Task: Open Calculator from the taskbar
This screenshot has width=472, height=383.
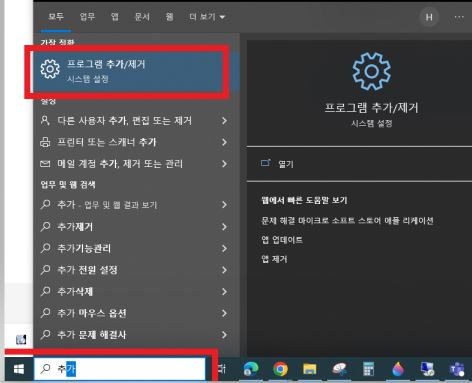Action: [x=368, y=369]
